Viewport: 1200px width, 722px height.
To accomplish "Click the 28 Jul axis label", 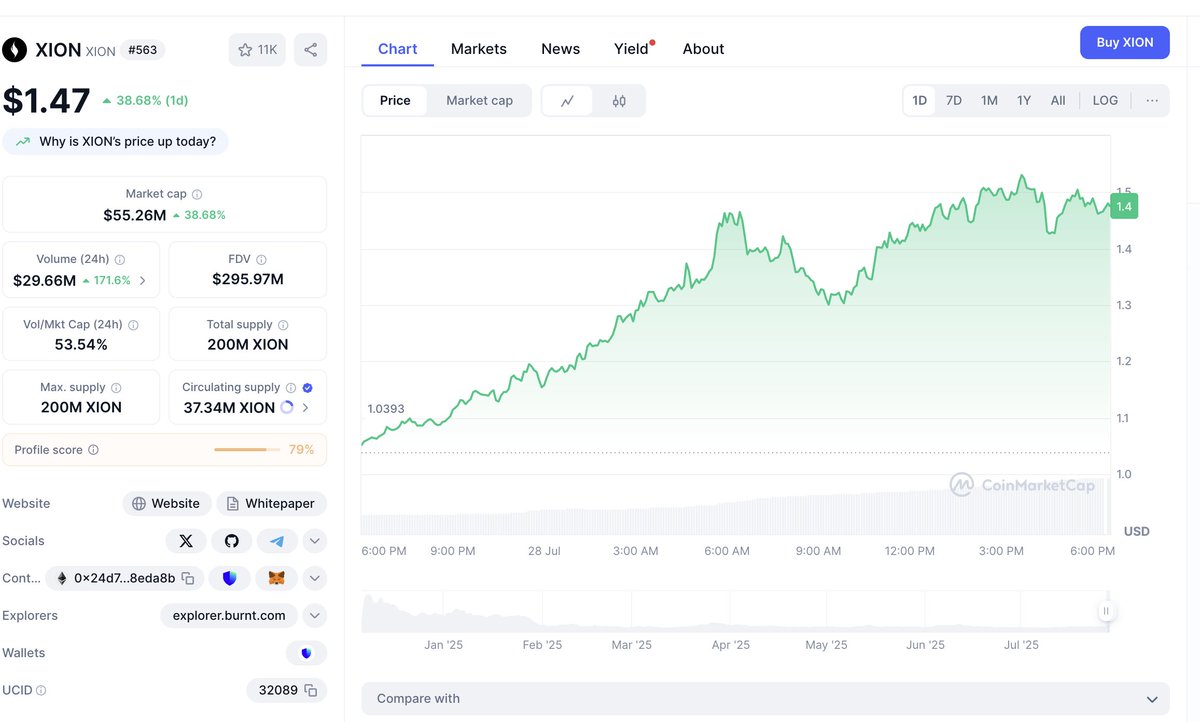I will [543, 551].
